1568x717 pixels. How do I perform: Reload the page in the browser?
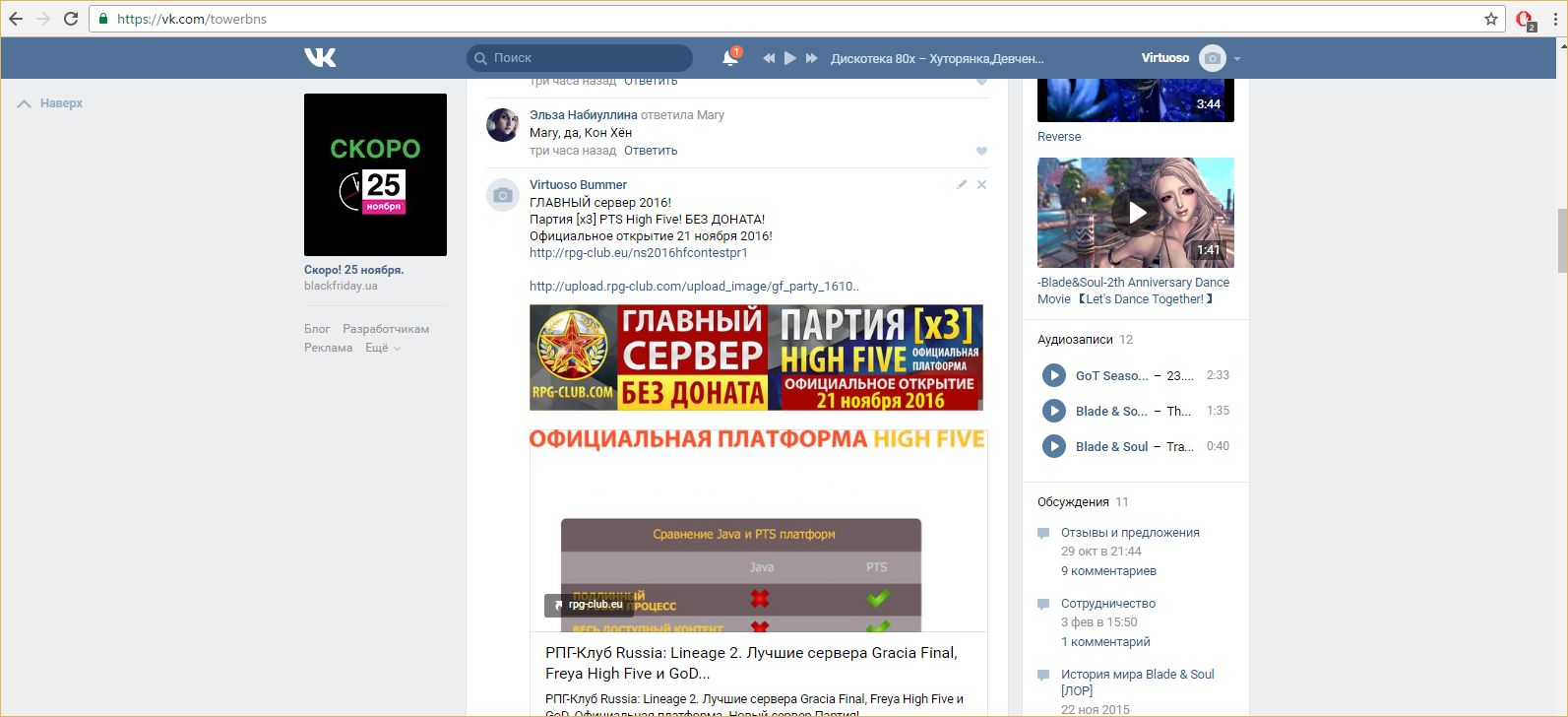coord(71,19)
